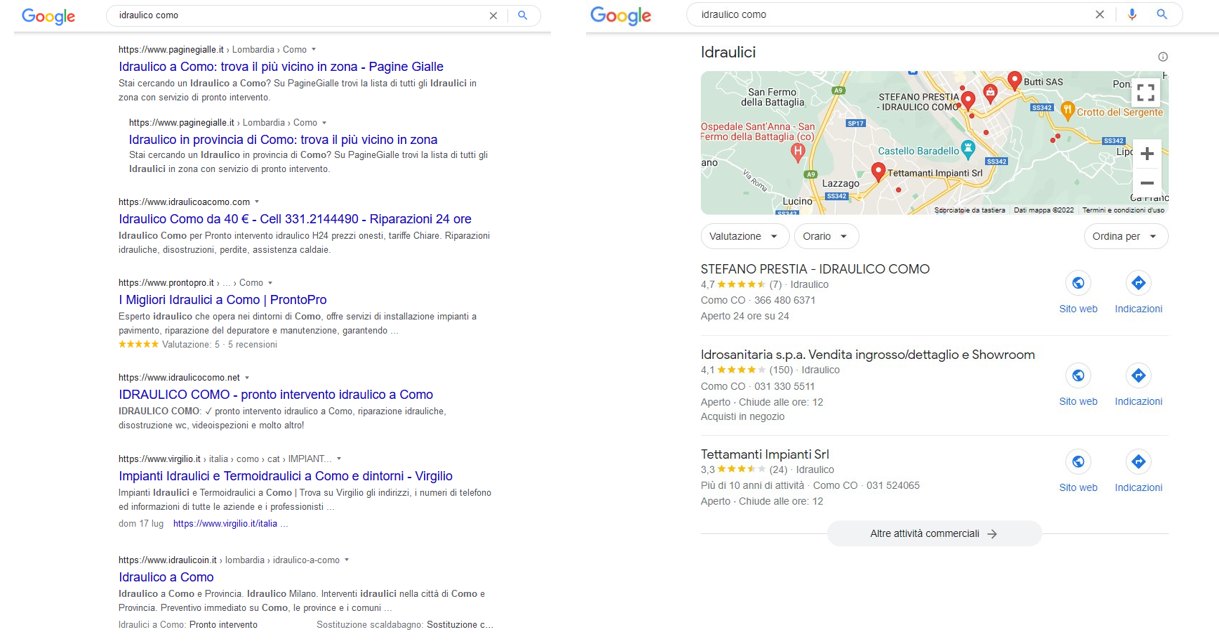
Task: Click the left search magnifier icon
Action: pyautogui.click(x=522, y=16)
